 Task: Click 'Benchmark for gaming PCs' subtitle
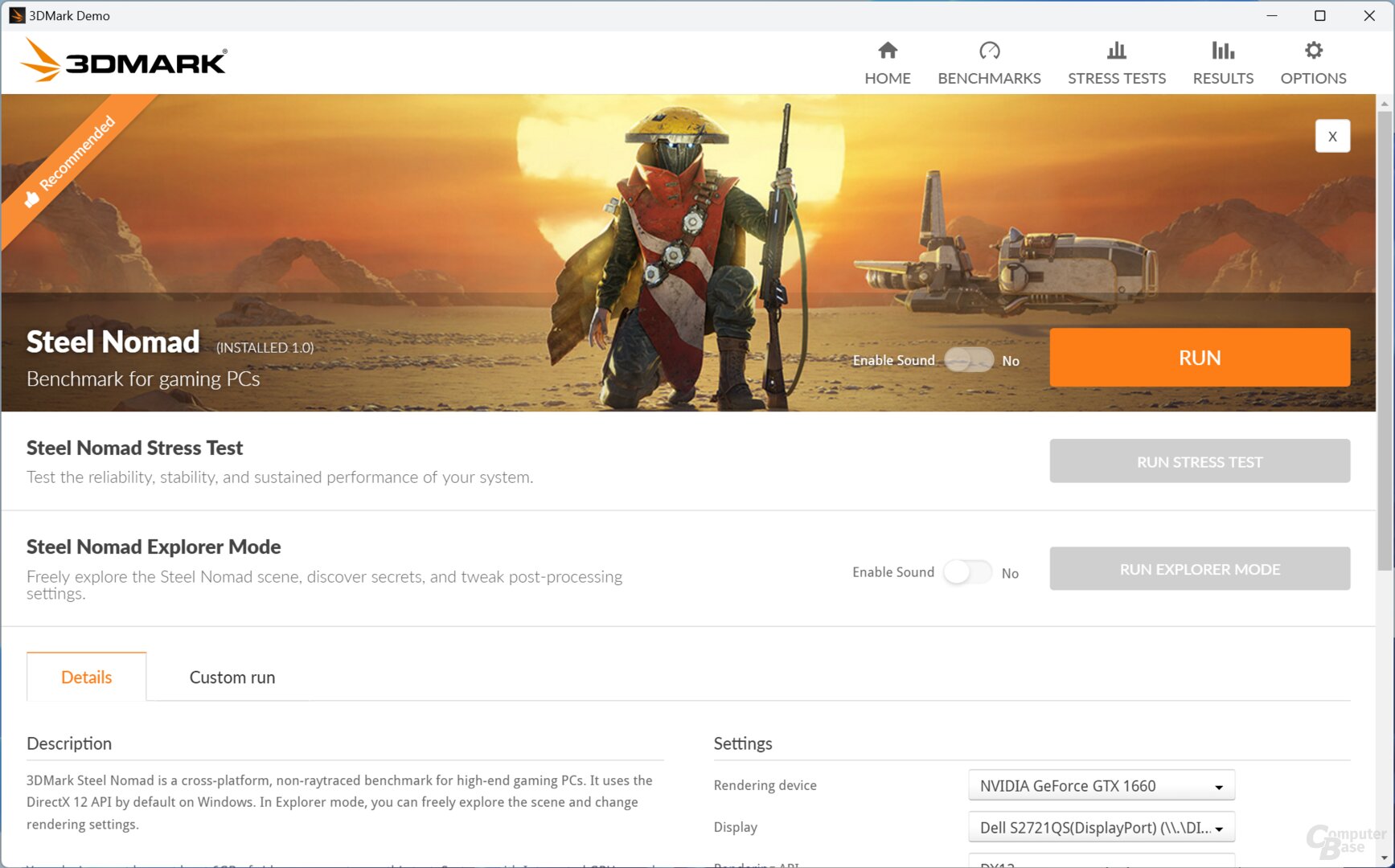coord(143,379)
